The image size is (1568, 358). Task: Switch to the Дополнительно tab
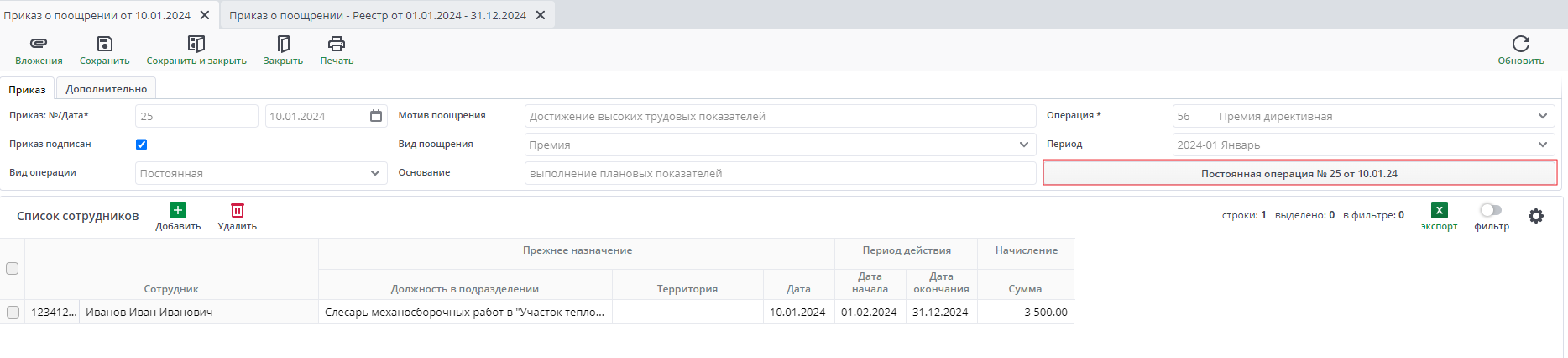107,89
